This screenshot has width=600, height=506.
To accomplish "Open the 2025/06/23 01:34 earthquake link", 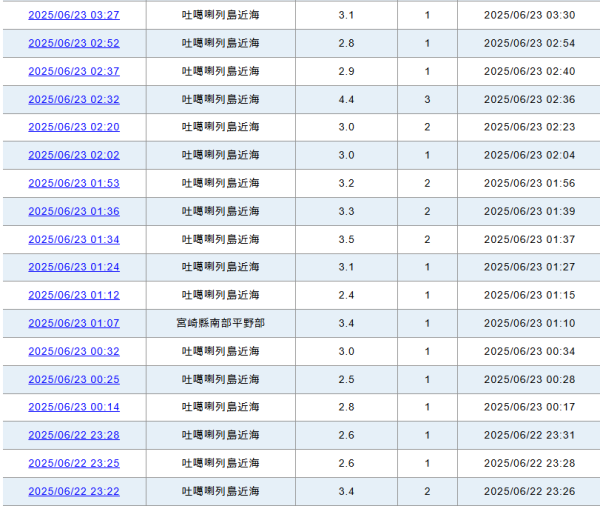I will [x=74, y=239].
